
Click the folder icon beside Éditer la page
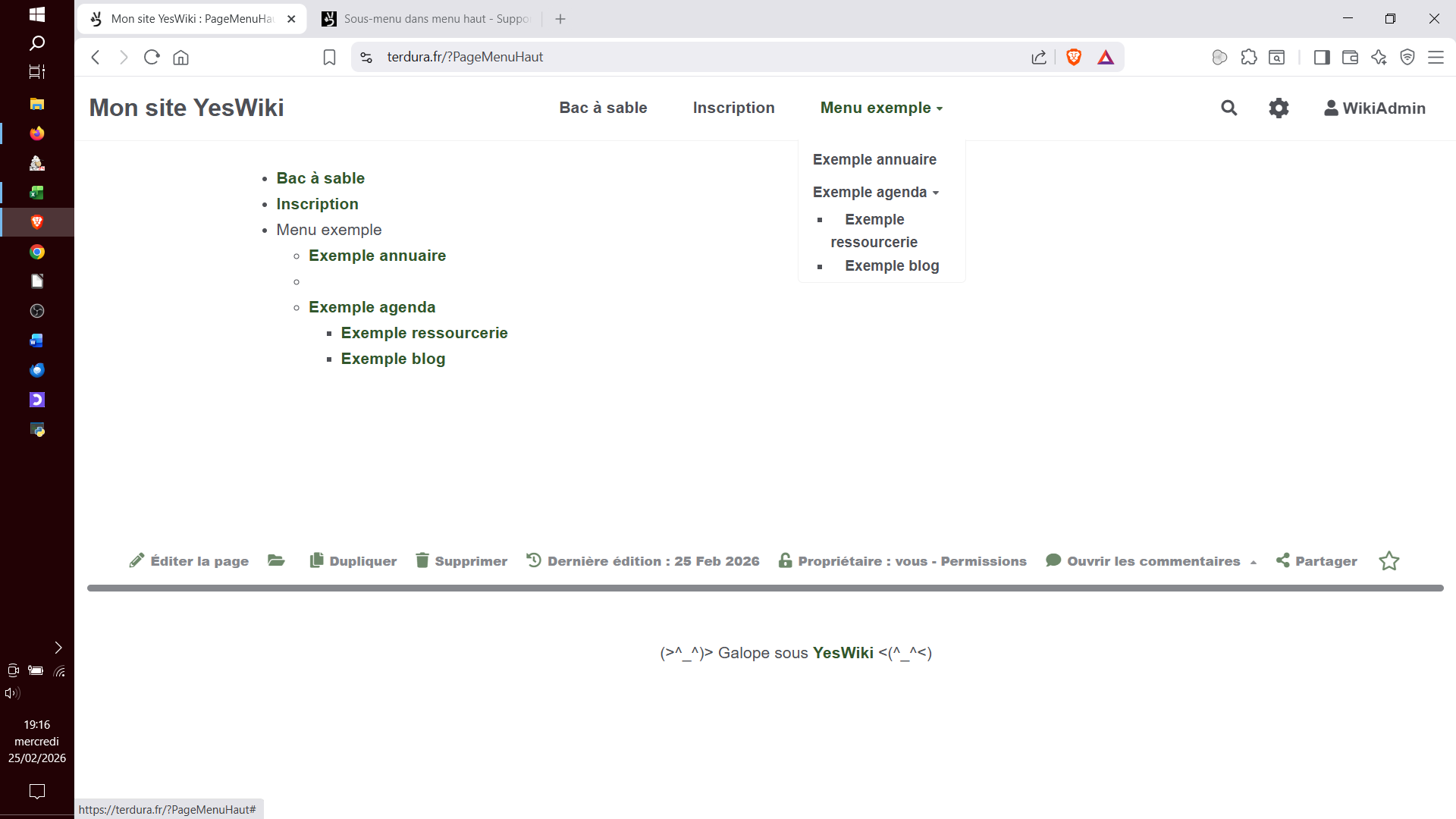[x=276, y=560]
